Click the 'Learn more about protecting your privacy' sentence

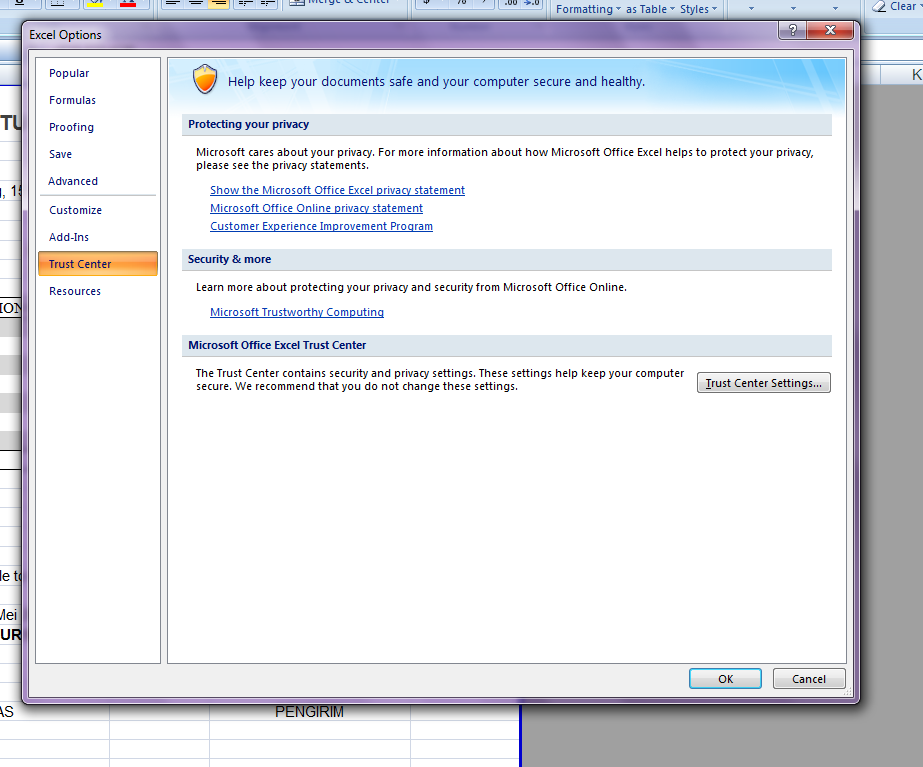point(411,287)
